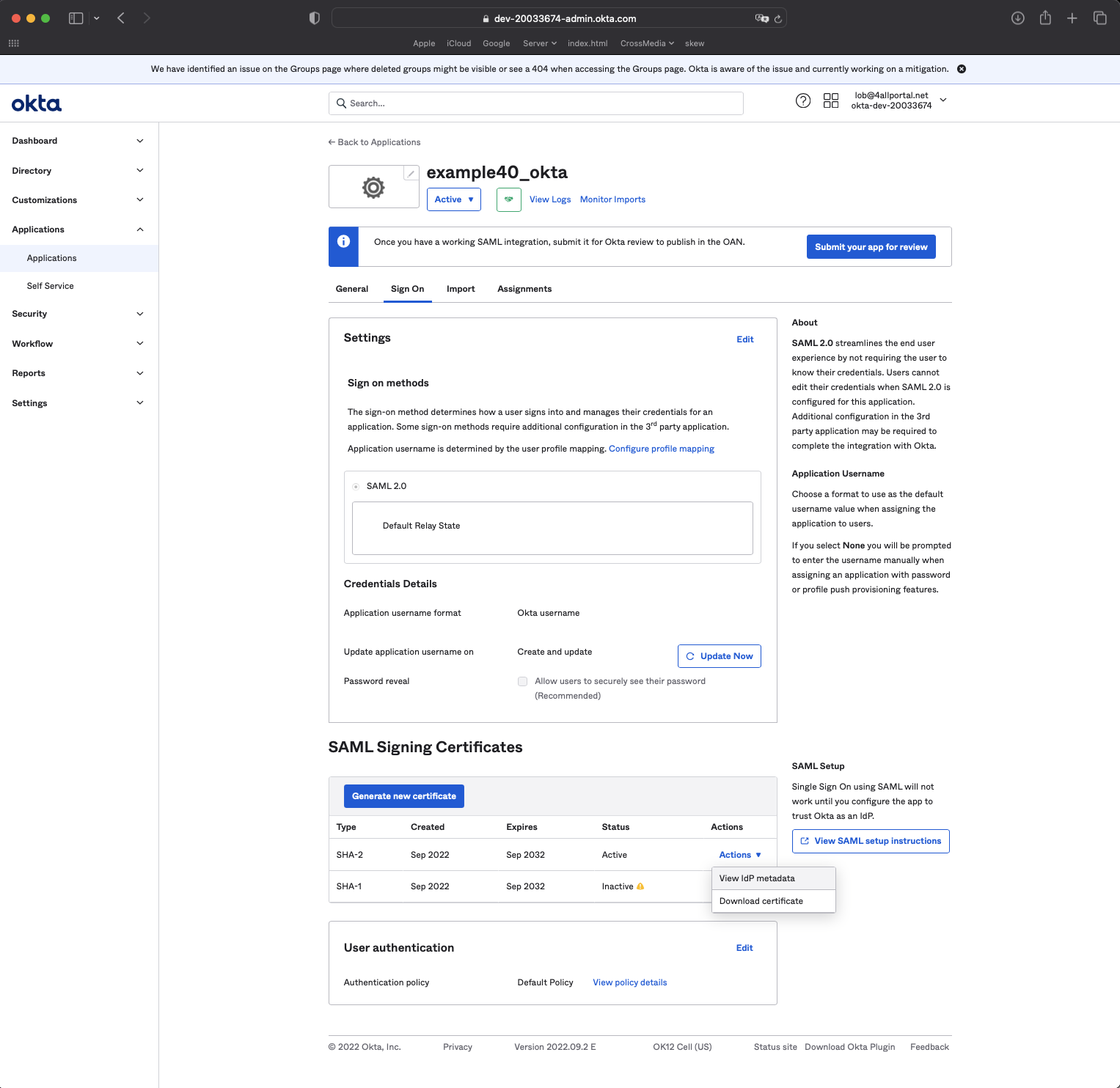Click Edit in Settings panel
The height and width of the screenshot is (1088, 1120).
click(745, 339)
